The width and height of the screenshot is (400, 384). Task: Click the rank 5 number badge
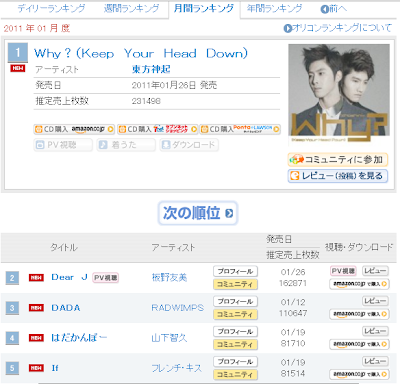12,368
